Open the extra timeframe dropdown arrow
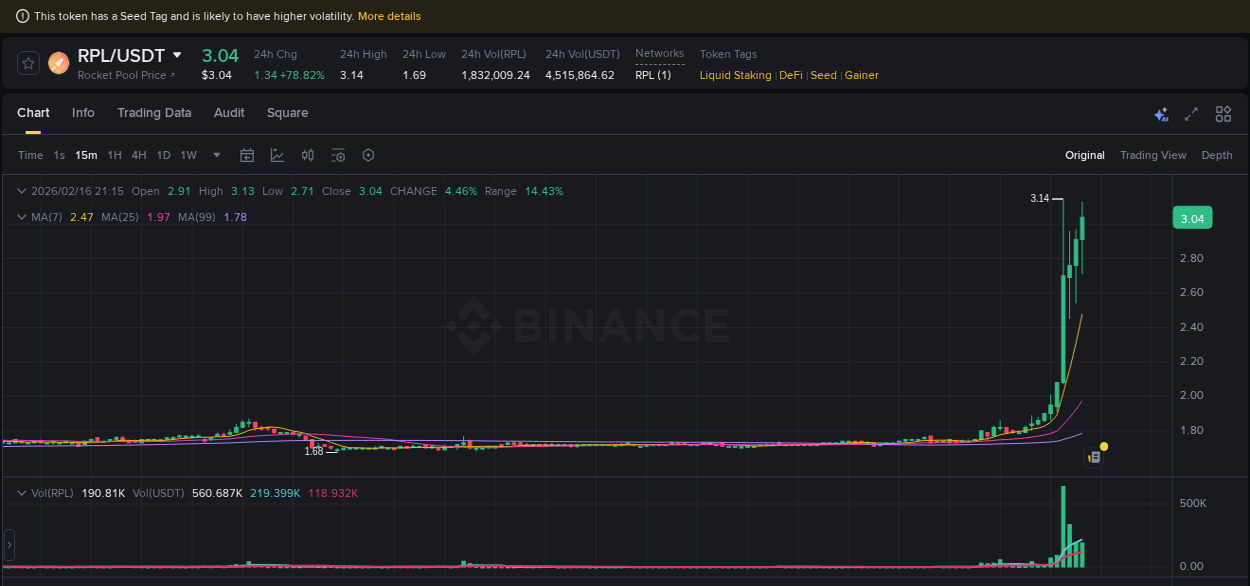 (216, 155)
